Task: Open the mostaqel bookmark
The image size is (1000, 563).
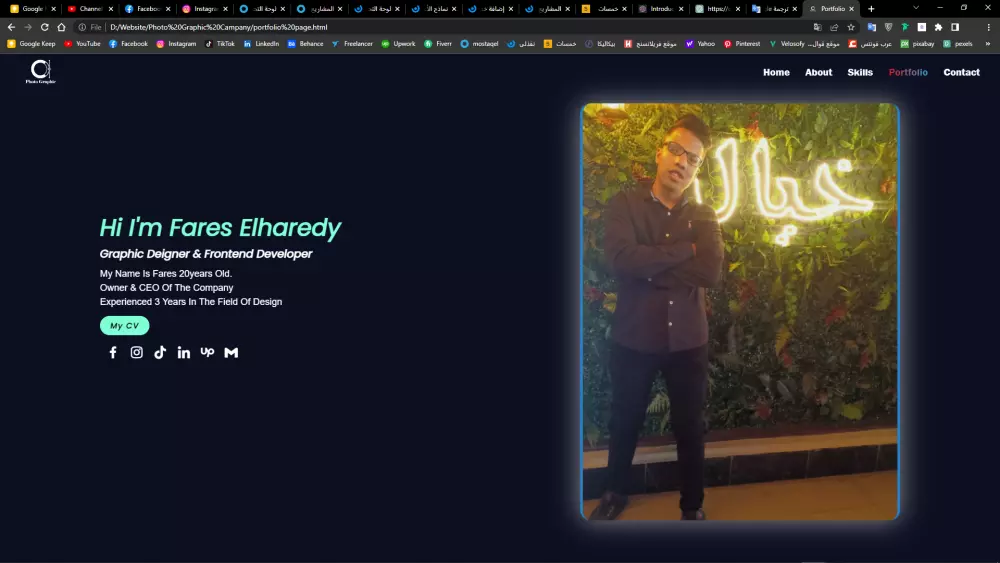Action: click(479, 44)
